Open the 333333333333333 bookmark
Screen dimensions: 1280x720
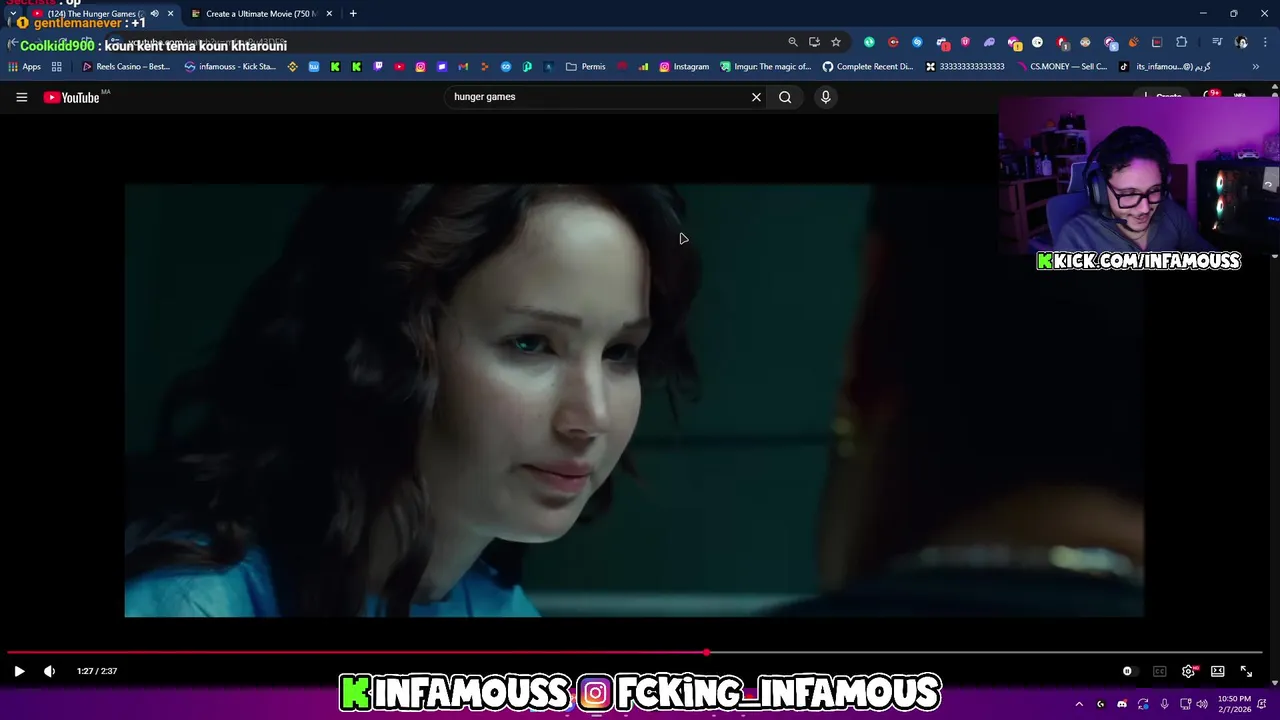coord(965,67)
